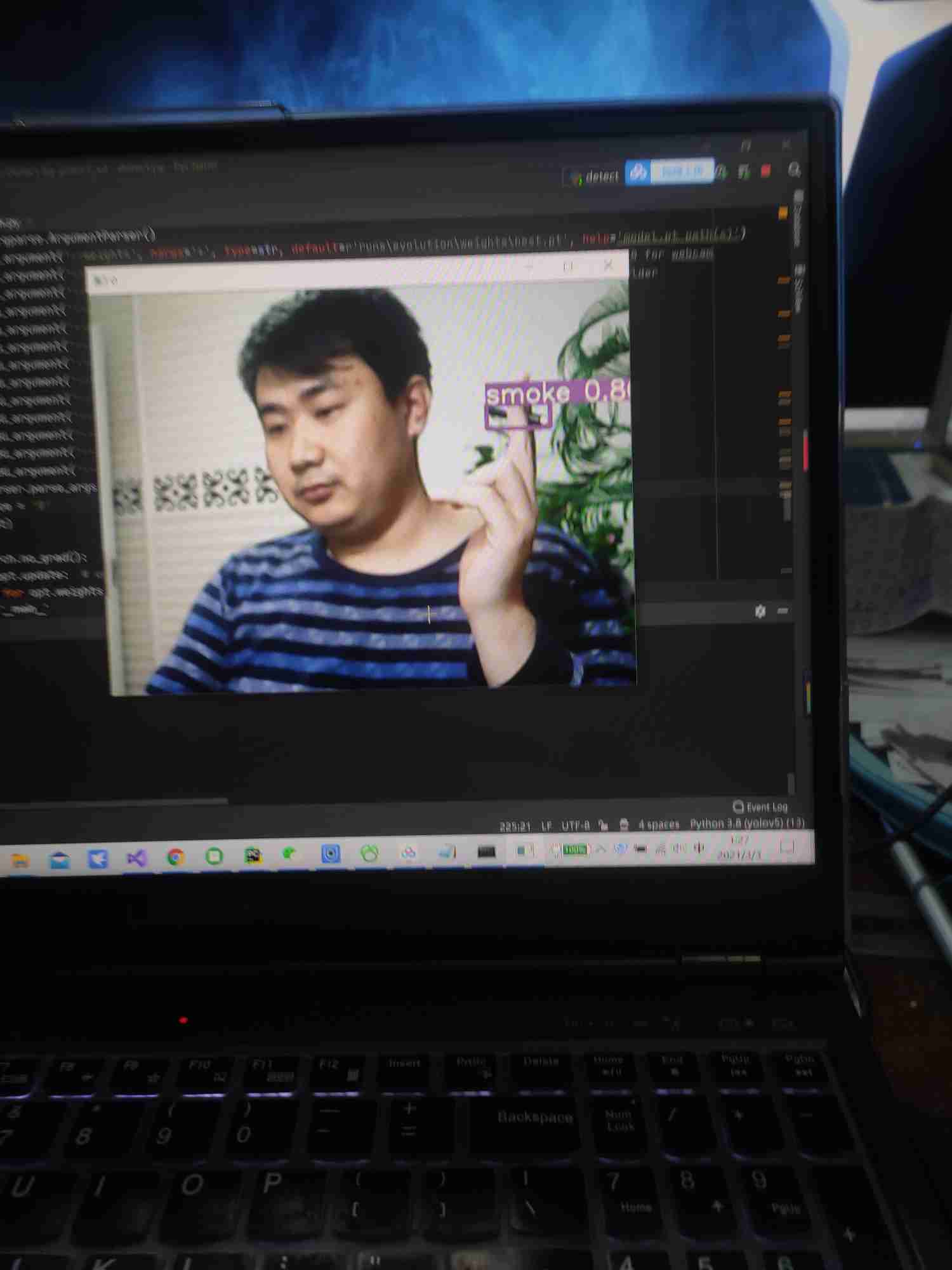952x1270 pixels.
Task: Open Search Everywhere magnifier icon
Action: pos(794,170)
